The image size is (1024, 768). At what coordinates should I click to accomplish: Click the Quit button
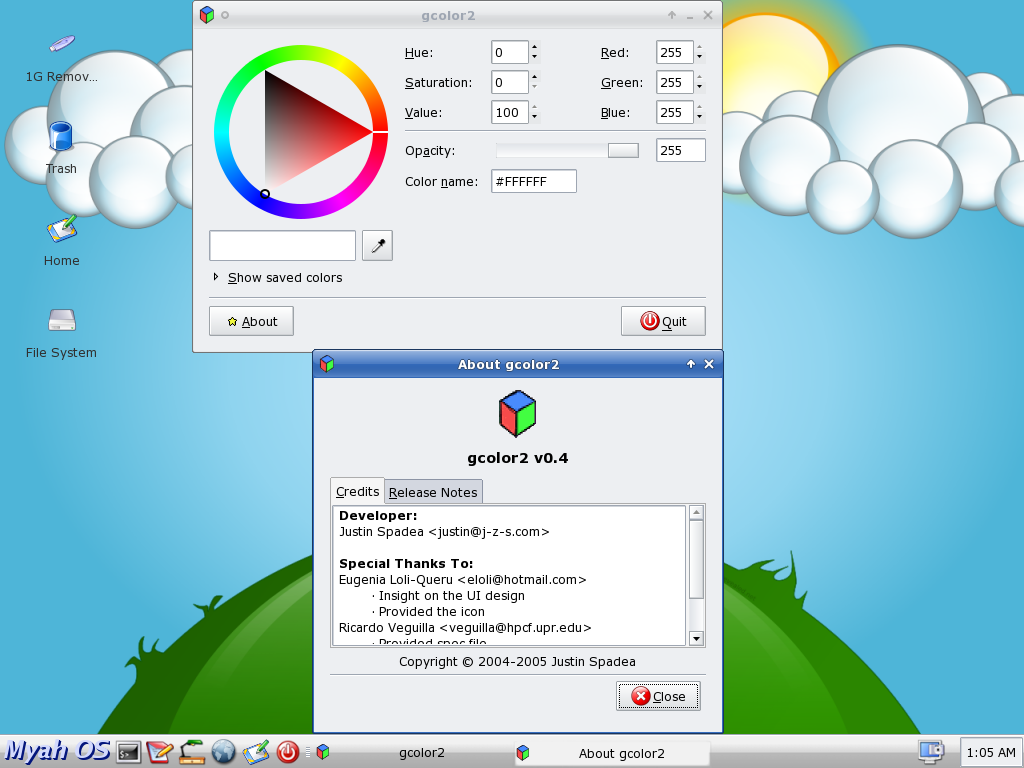[663, 321]
